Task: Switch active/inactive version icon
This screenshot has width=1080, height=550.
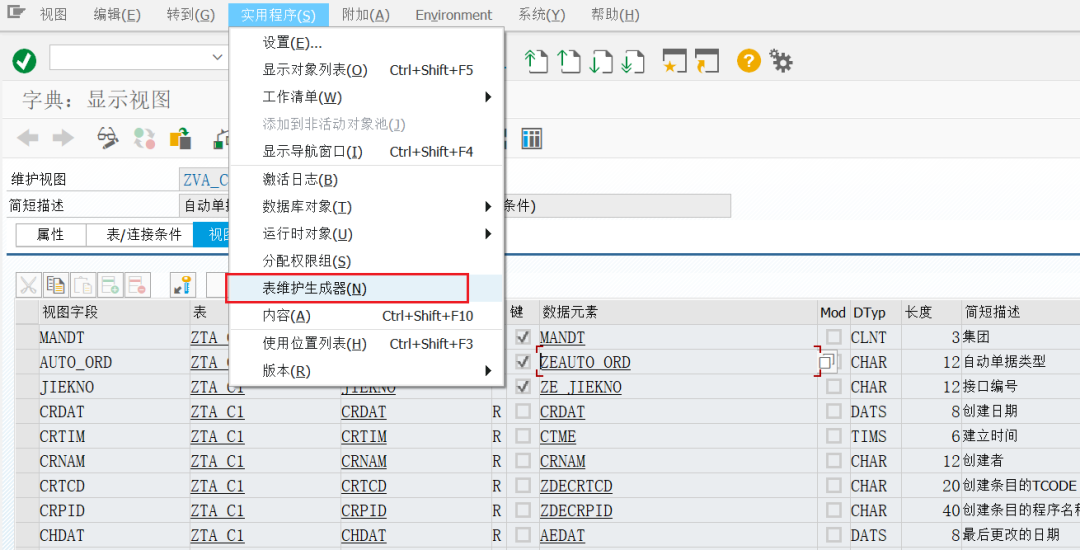Action: tap(144, 138)
